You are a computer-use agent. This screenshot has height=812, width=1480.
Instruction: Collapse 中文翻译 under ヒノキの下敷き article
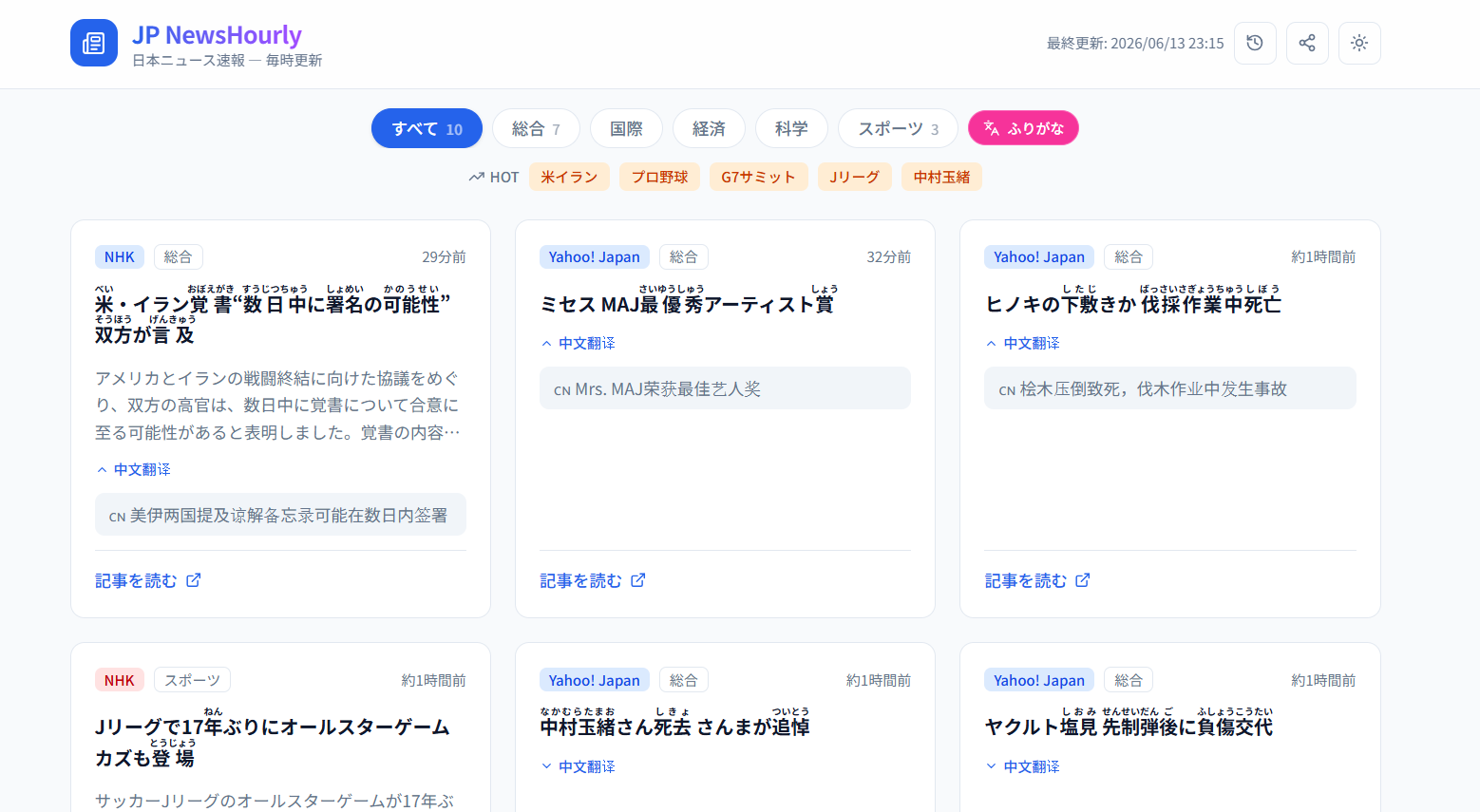coord(1022,343)
